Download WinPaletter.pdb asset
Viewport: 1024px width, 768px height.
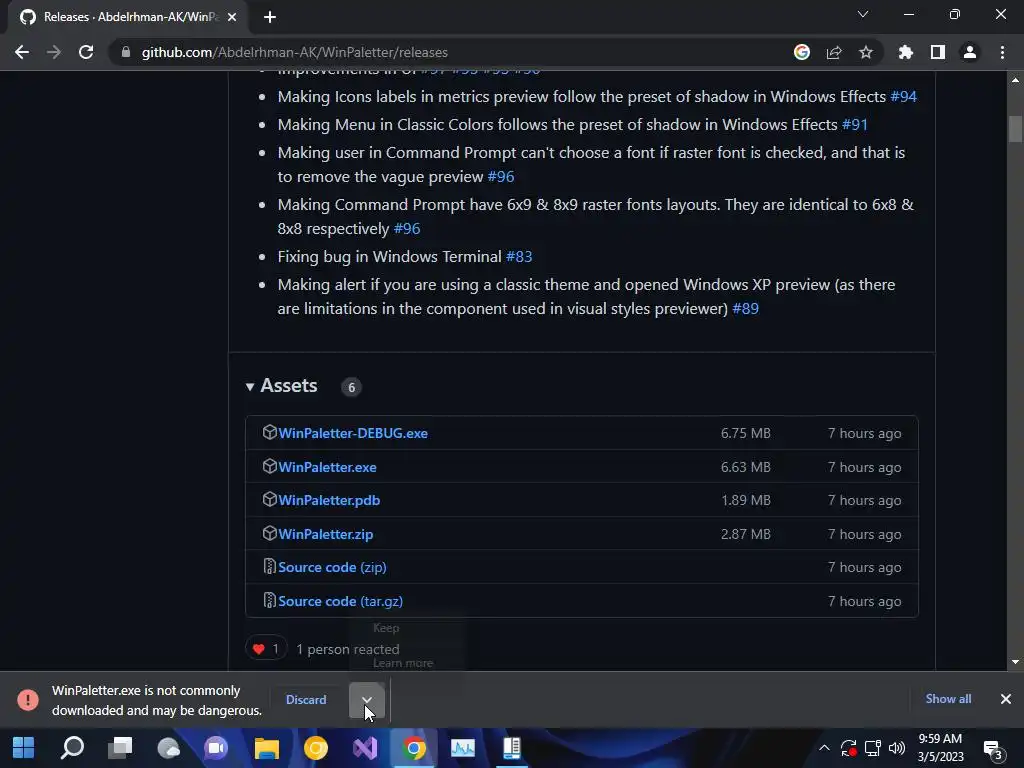(329, 500)
